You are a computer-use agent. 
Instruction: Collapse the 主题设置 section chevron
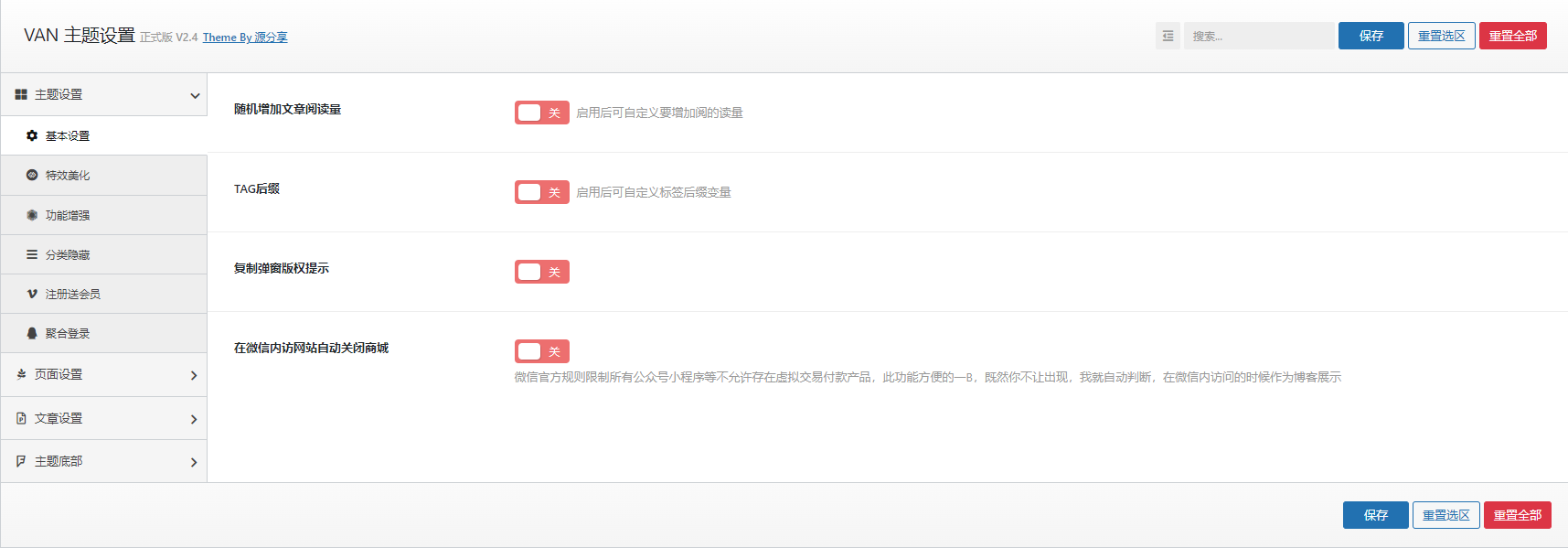click(x=194, y=95)
